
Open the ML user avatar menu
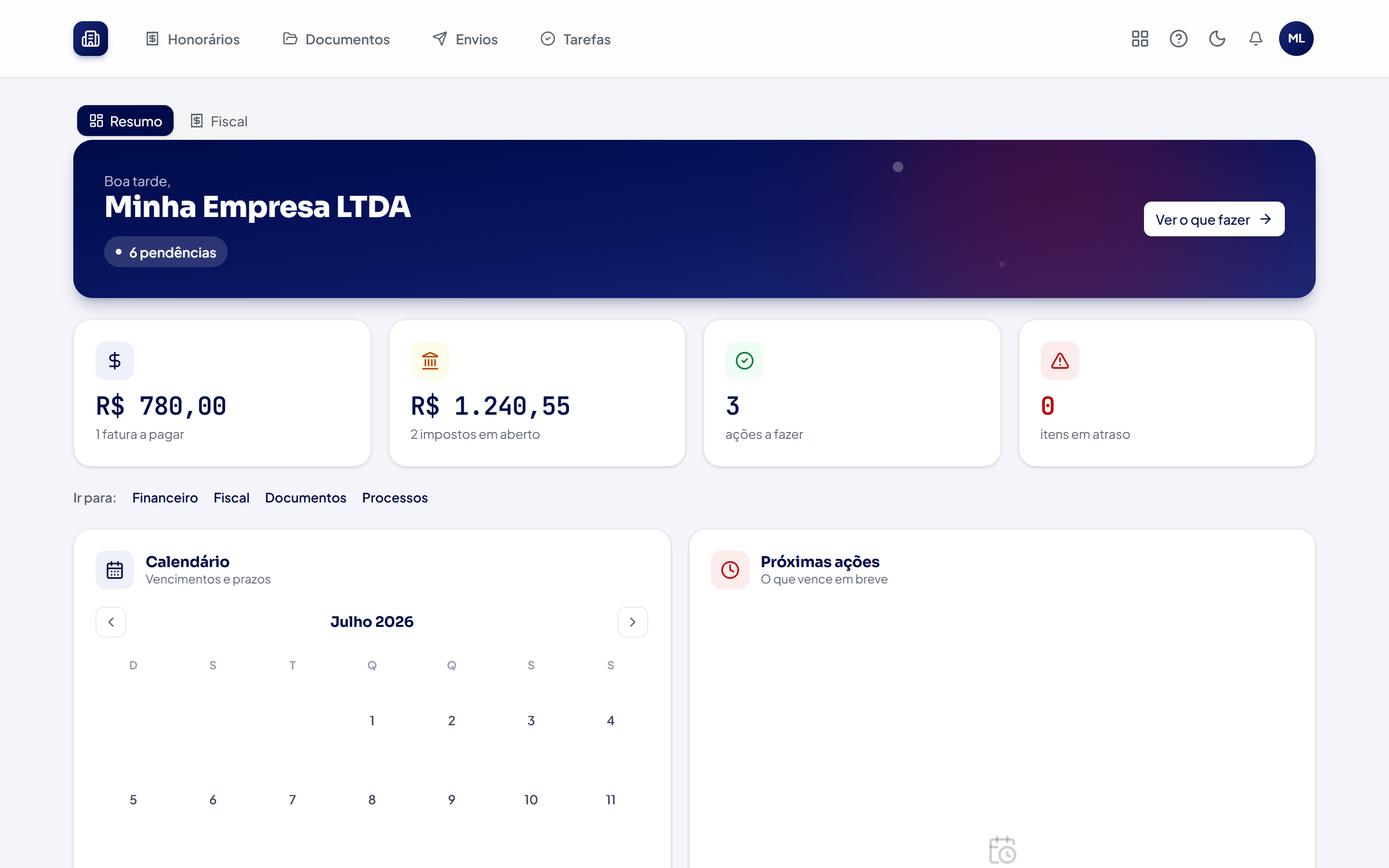[x=1296, y=39]
